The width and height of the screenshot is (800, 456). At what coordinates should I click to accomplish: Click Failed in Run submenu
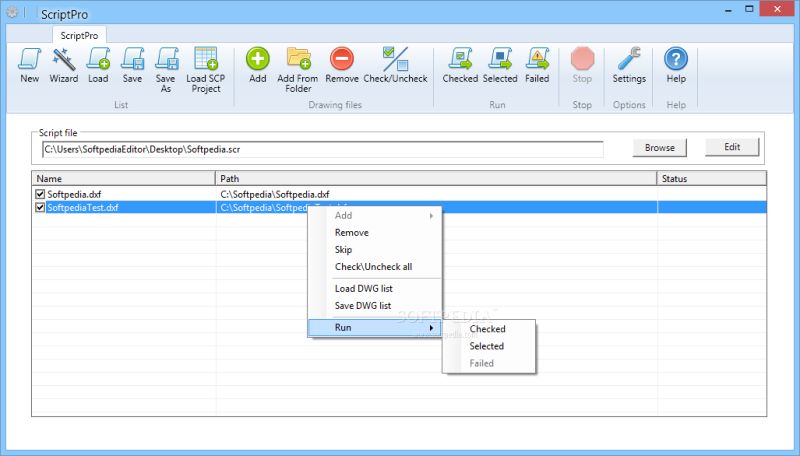(489, 363)
